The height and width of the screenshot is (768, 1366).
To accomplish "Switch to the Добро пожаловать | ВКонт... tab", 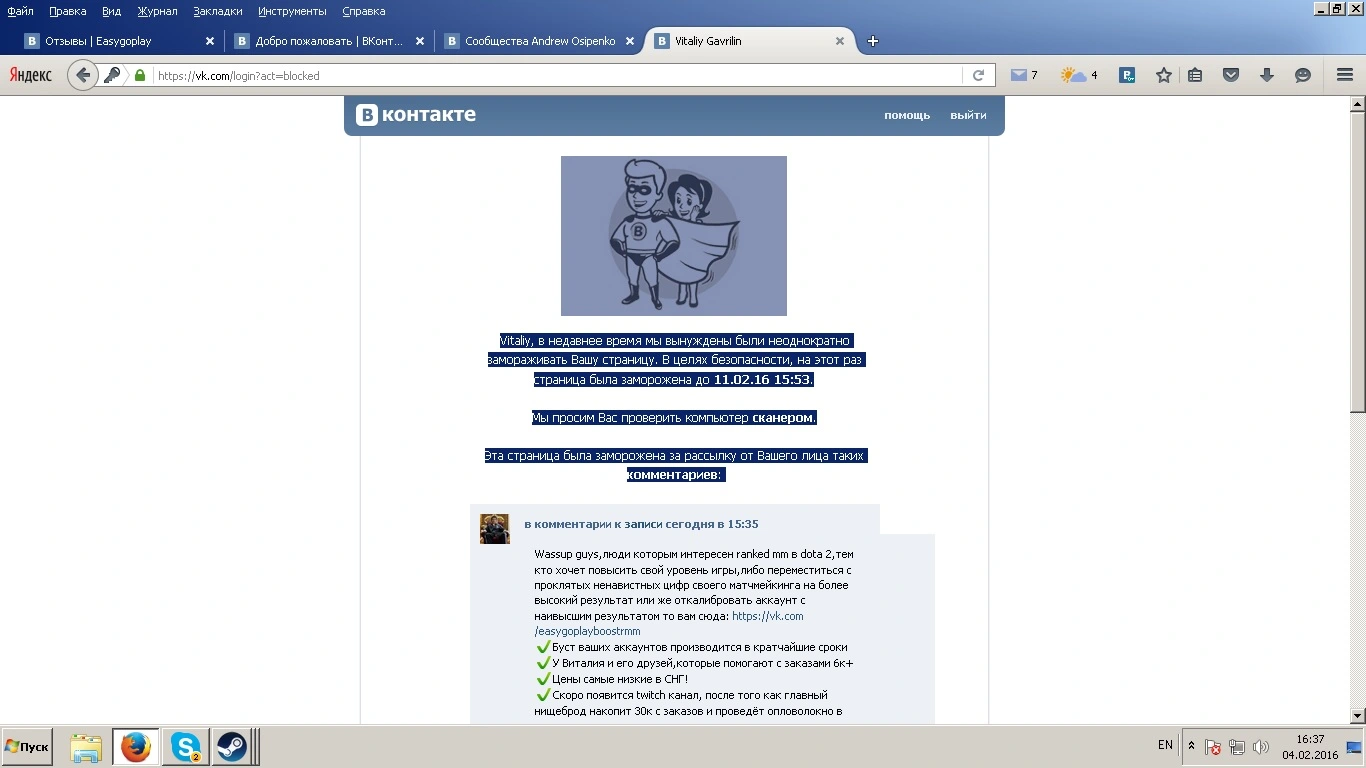I will click(328, 41).
